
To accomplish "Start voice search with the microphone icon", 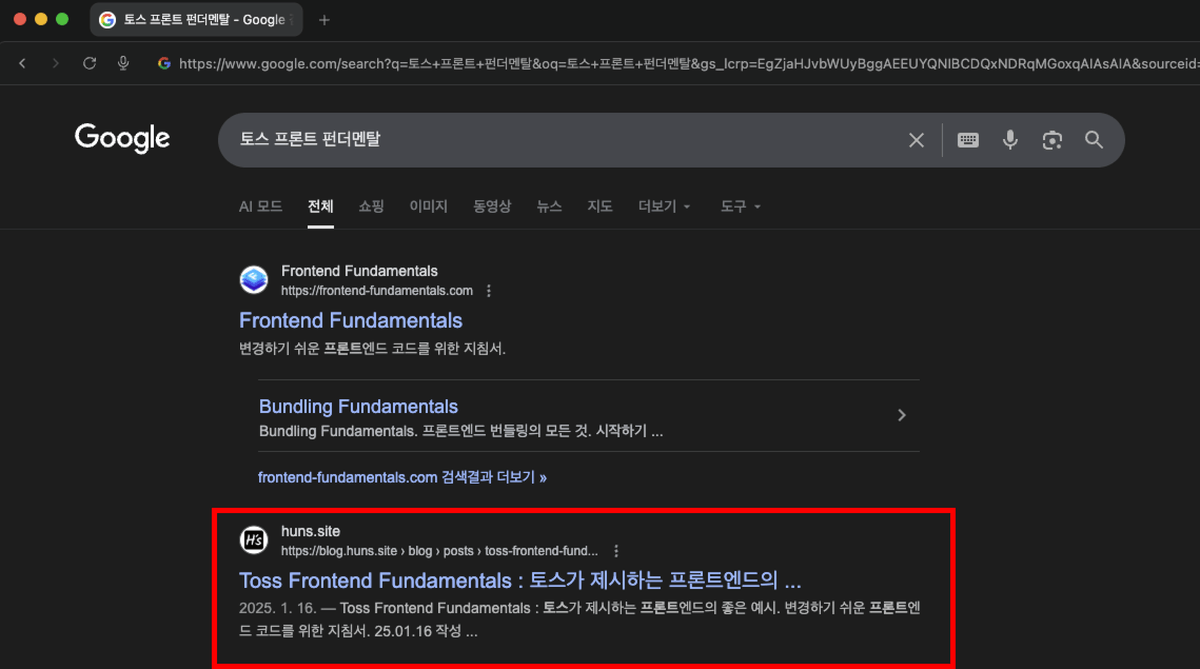I will tap(1010, 140).
